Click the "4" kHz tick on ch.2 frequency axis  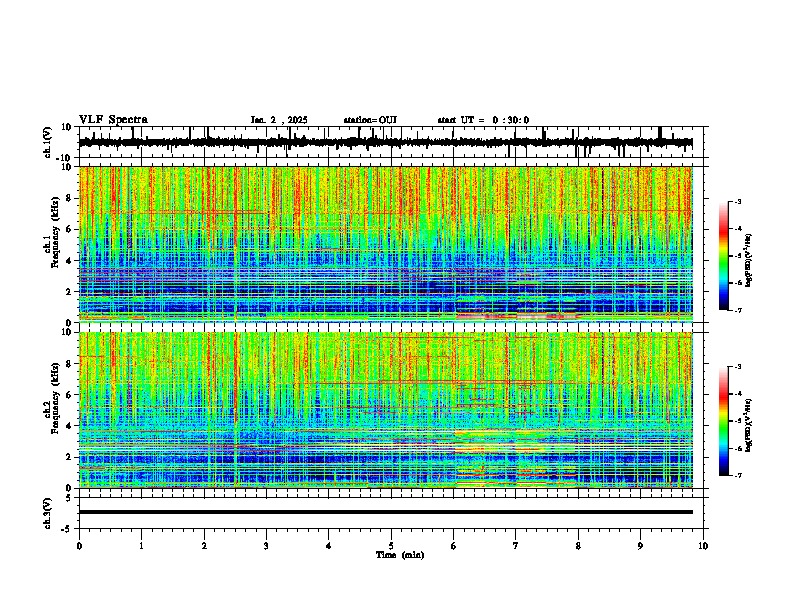[x=69, y=426]
